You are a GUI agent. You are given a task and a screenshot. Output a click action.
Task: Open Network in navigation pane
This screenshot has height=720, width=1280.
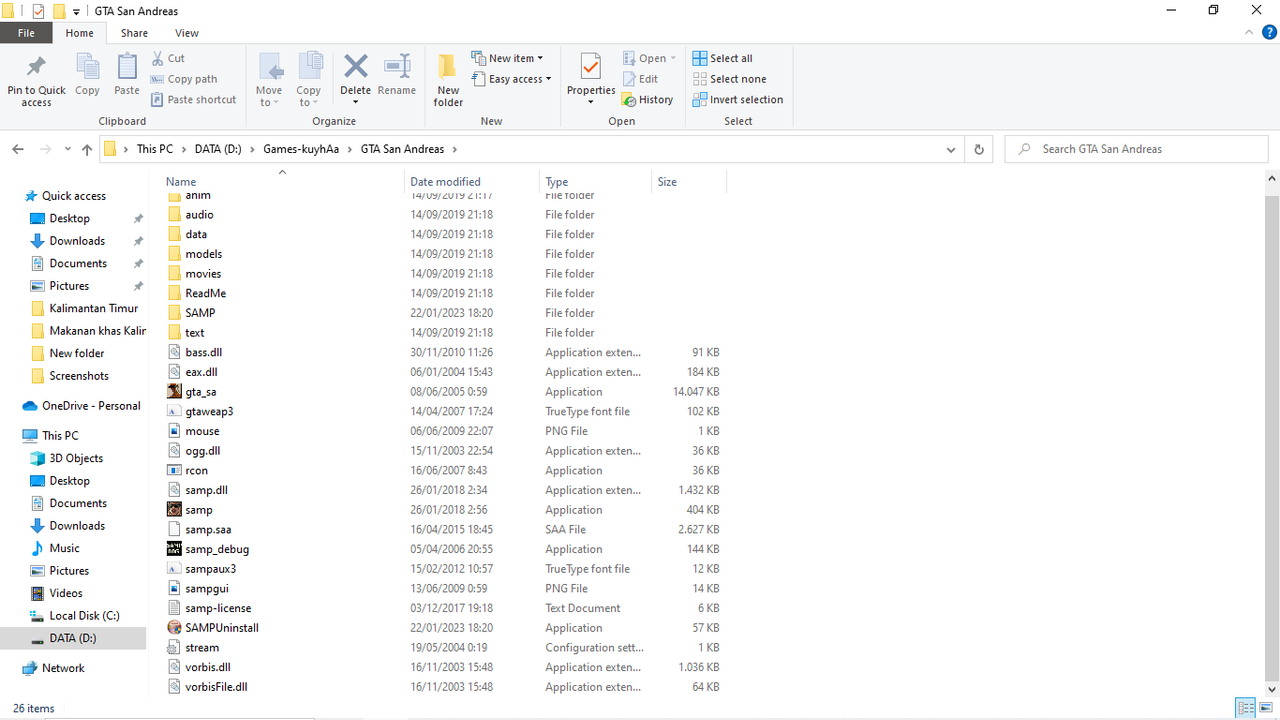pyautogui.click(x=63, y=668)
